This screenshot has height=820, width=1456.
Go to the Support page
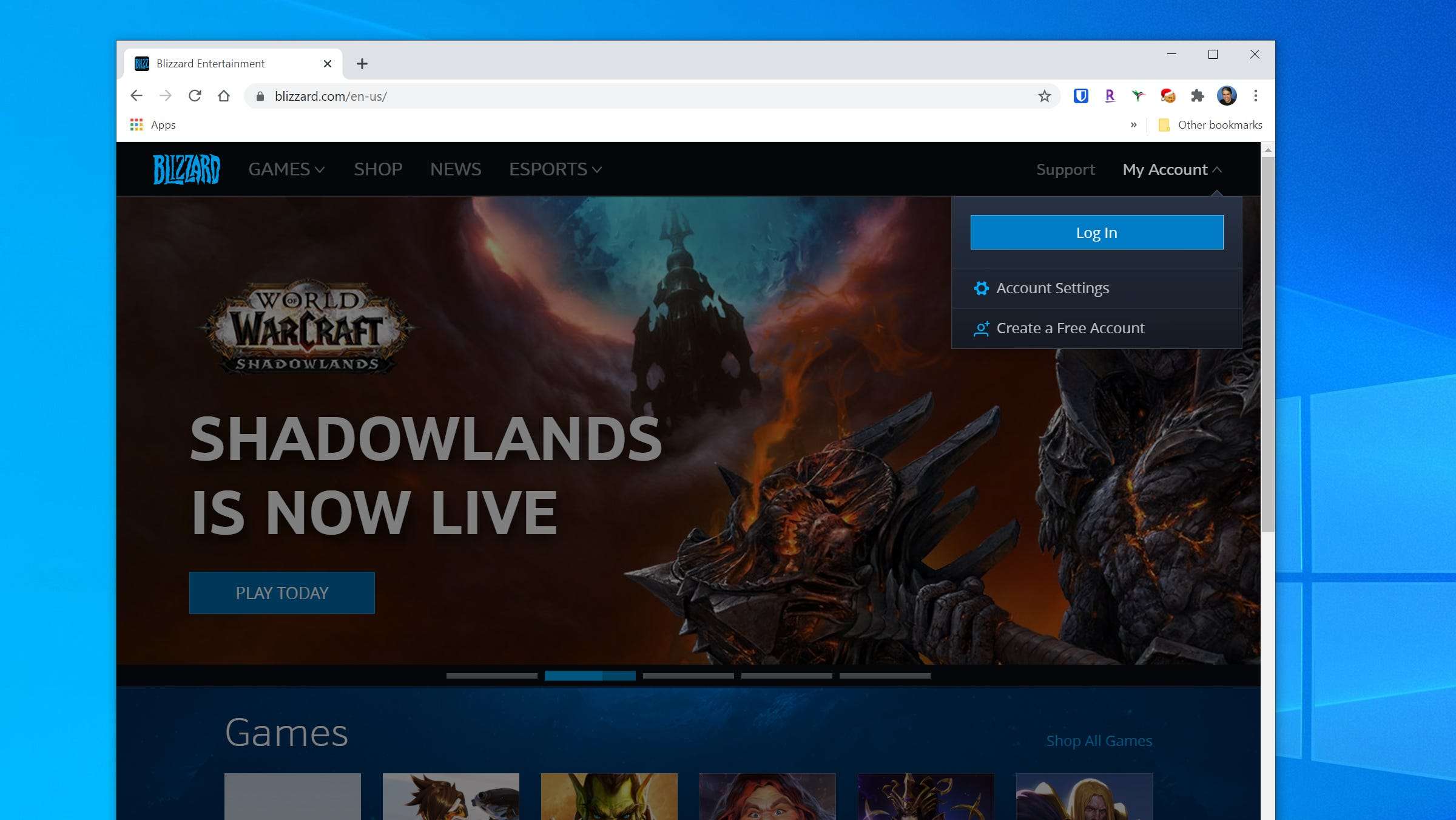click(x=1065, y=169)
